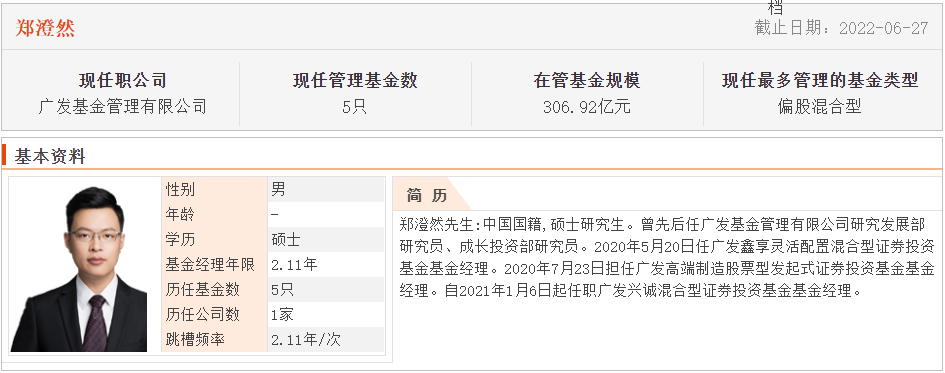945x373 pixels.
Task: Click the 偏股混合型 fund type value
Action: pyautogui.click(x=820, y=107)
